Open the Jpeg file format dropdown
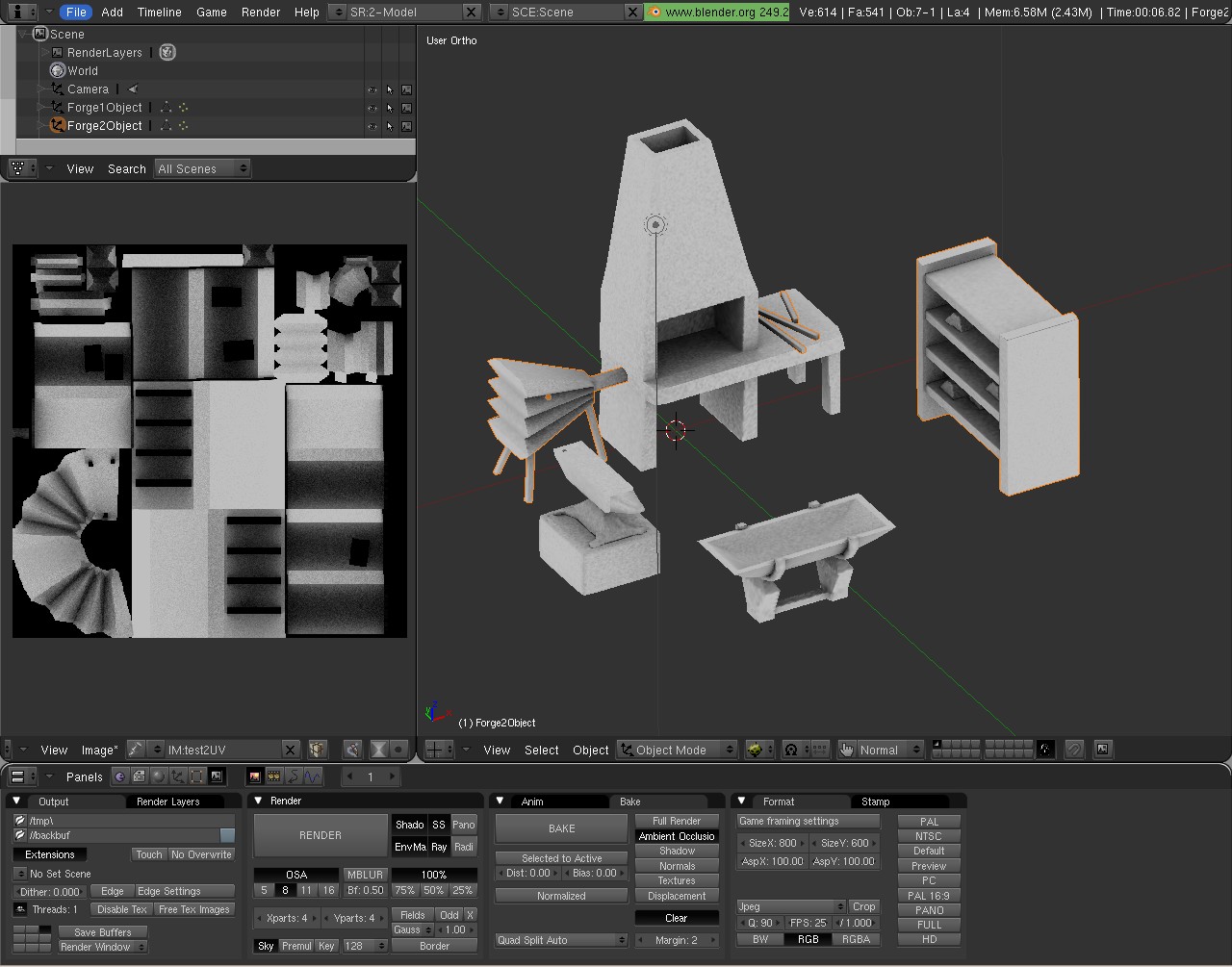Viewport: 1232px width, 967px height. (x=791, y=906)
